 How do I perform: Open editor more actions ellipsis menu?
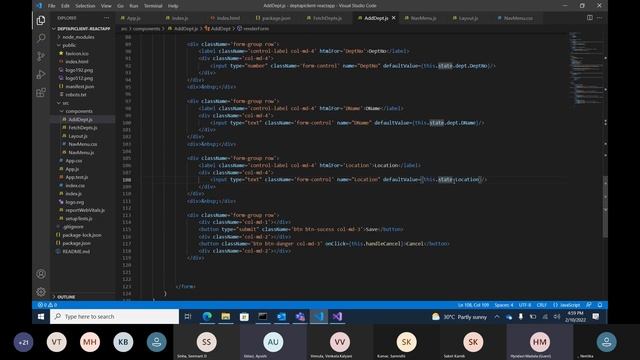(599, 18)
